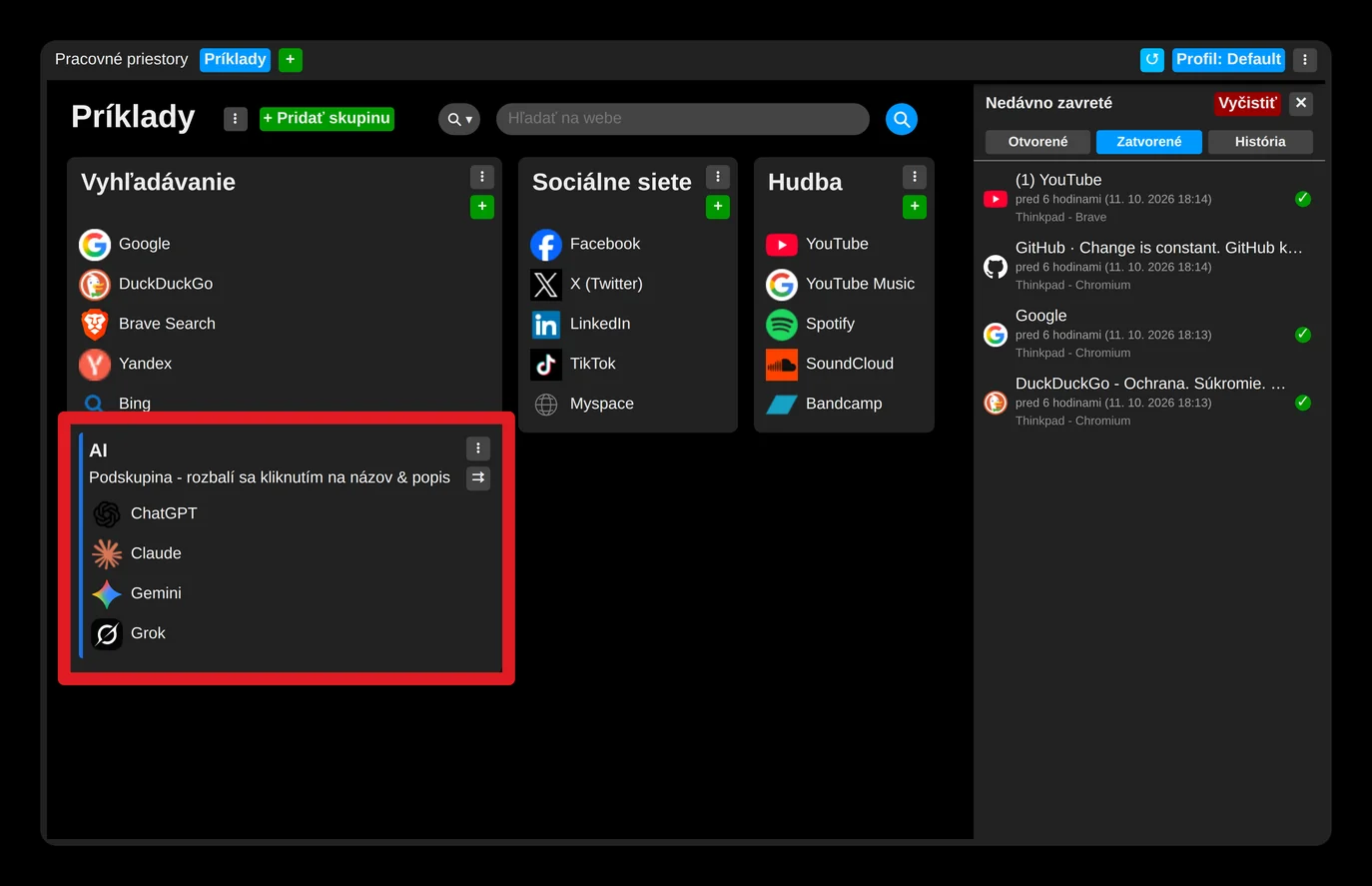This screenshot has height=886, width=1372.
Task: Add a link with Sociálne siete plus button
Action: (x=717, y=207)
